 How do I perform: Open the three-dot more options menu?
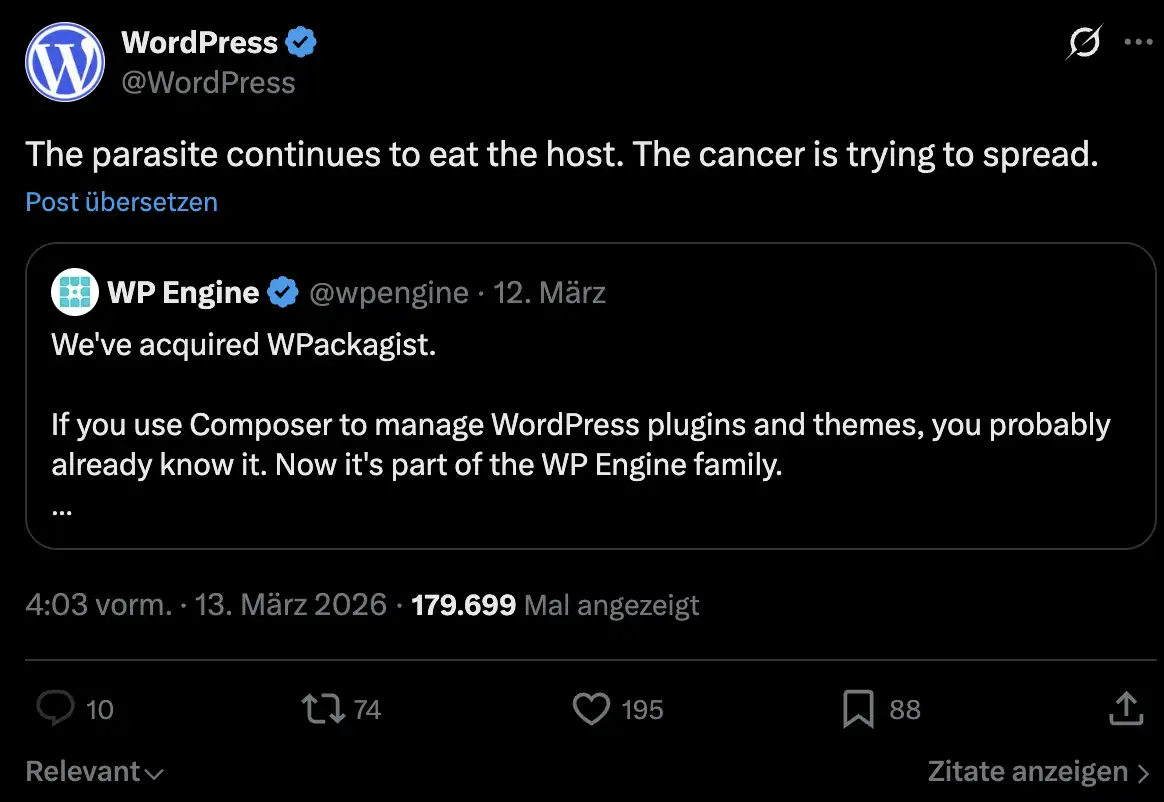coord(1139,42)
